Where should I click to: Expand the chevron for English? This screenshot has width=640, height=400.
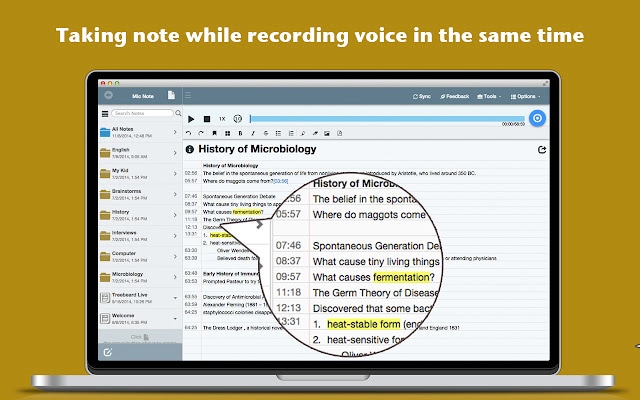(175, 153)
